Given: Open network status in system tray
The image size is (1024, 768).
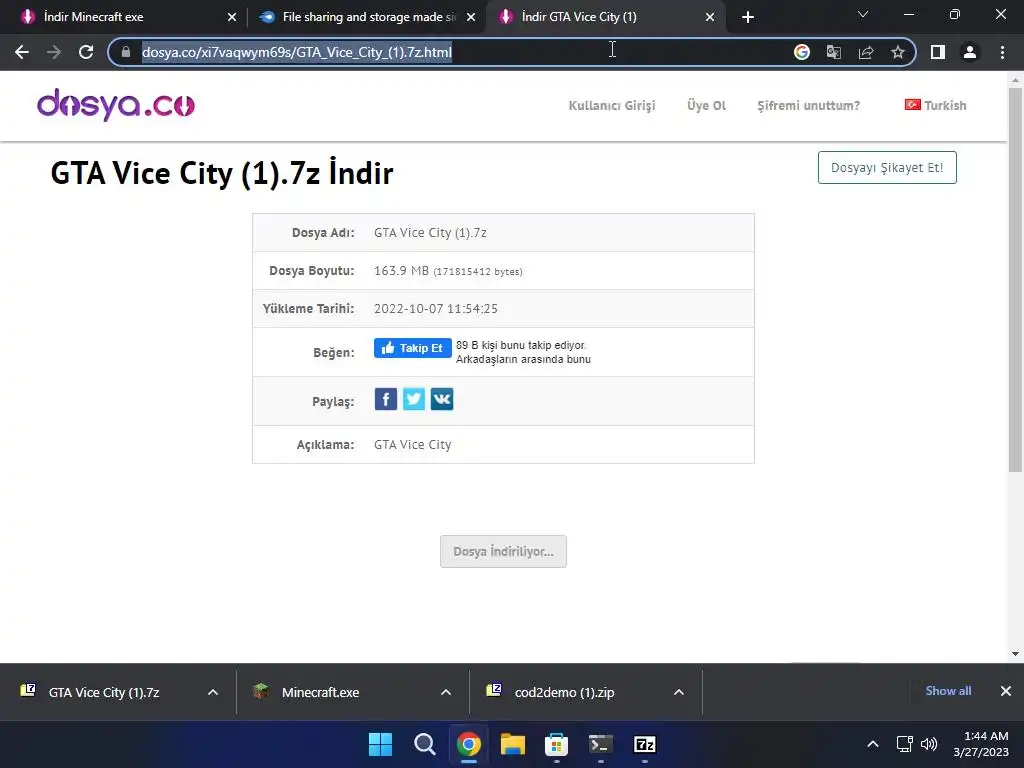Looking at the screenshot, I should pos(904,744).
